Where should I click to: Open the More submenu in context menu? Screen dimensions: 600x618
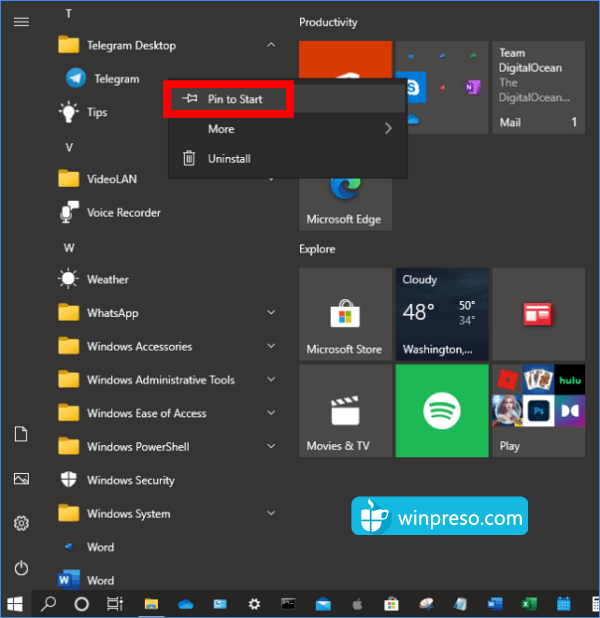pos(288,129)
